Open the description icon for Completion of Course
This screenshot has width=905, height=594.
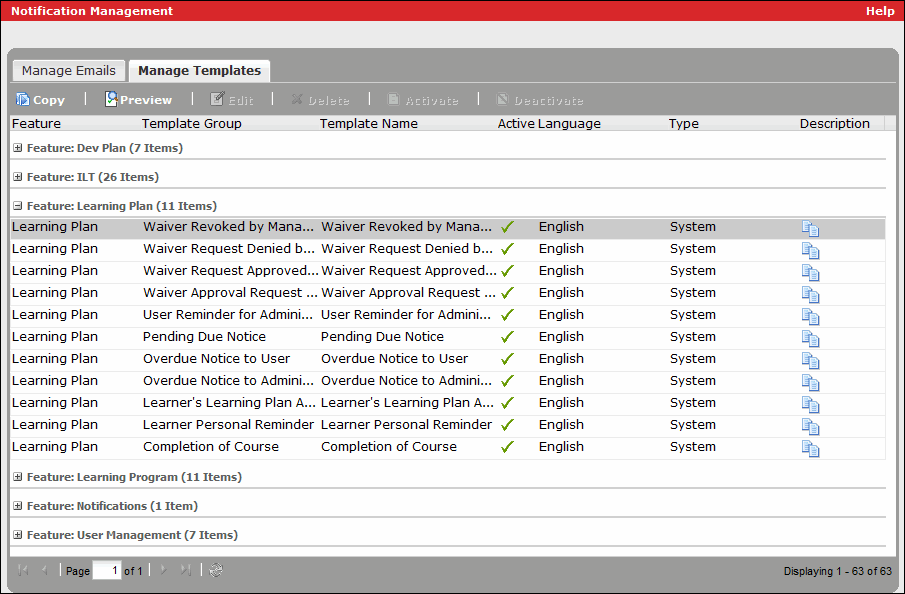click(810, 449)
